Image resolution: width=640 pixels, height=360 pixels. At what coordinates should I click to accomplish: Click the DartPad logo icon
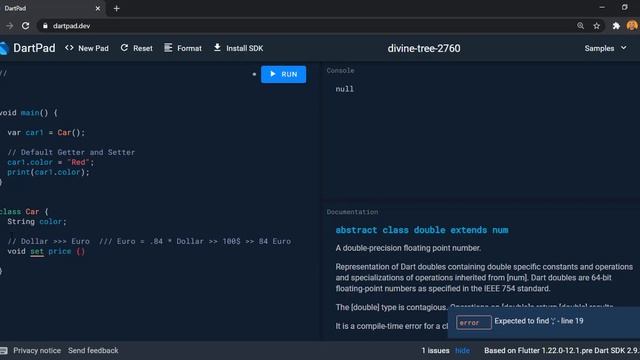point(4,48)
